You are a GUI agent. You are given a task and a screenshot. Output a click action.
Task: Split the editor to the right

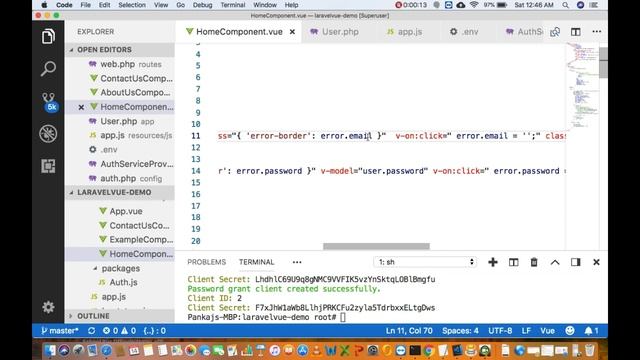click(576, 32)
